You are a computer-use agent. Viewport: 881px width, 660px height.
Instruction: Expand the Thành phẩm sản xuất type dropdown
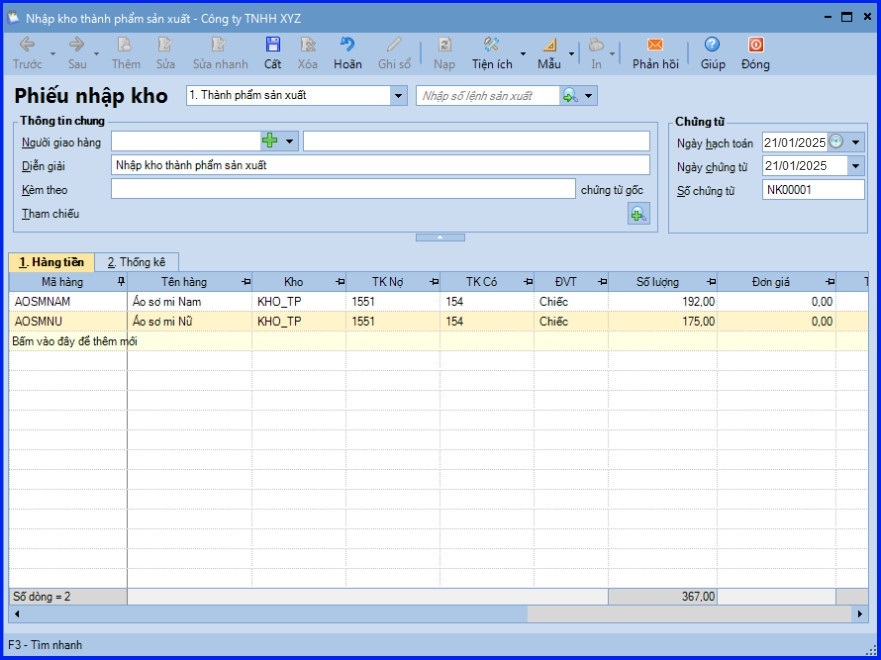point(399,96)
